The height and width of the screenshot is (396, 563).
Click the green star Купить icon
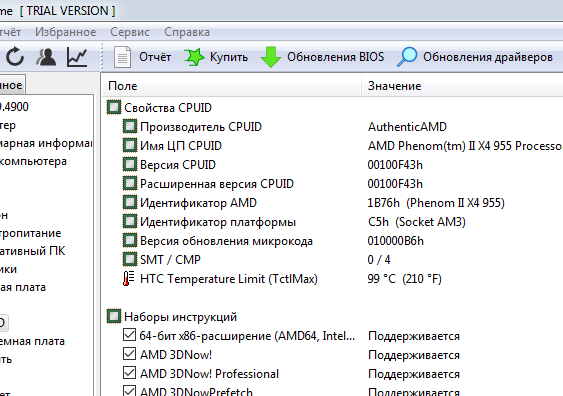pos(194,57)
